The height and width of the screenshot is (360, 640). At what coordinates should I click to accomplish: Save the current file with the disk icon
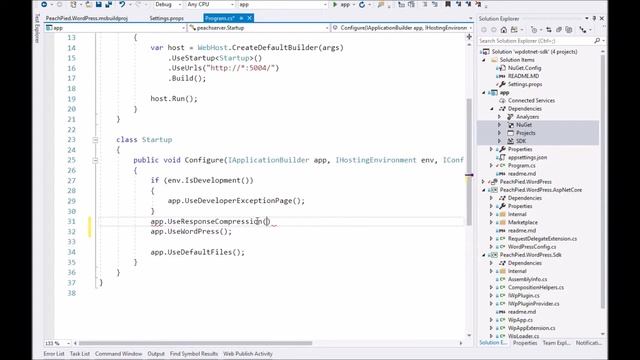click(99, 4)
